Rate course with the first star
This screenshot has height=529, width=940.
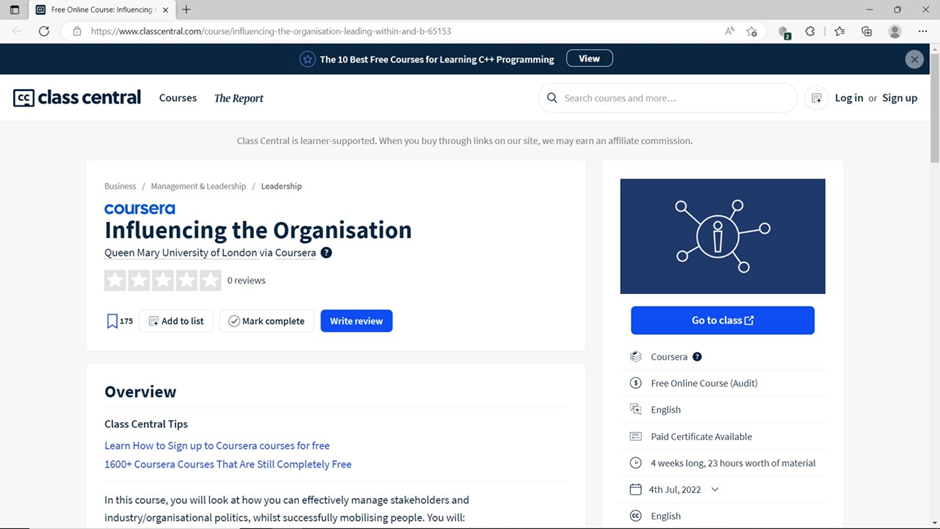point(115,280)
